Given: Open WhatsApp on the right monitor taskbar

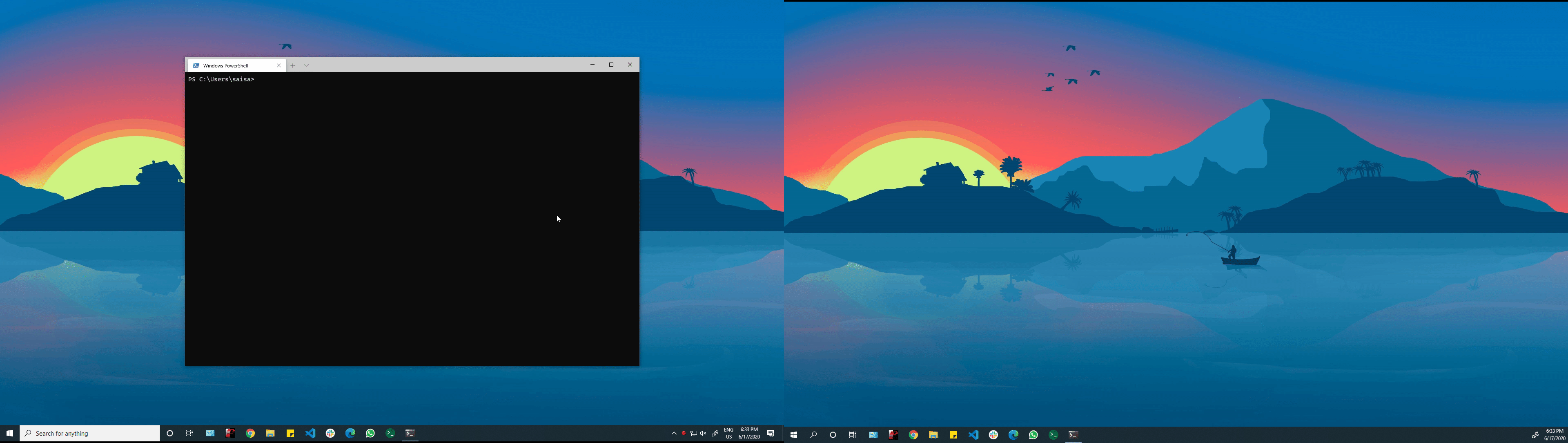Looking at the screenshot, I should click(x=1033, y=434).
